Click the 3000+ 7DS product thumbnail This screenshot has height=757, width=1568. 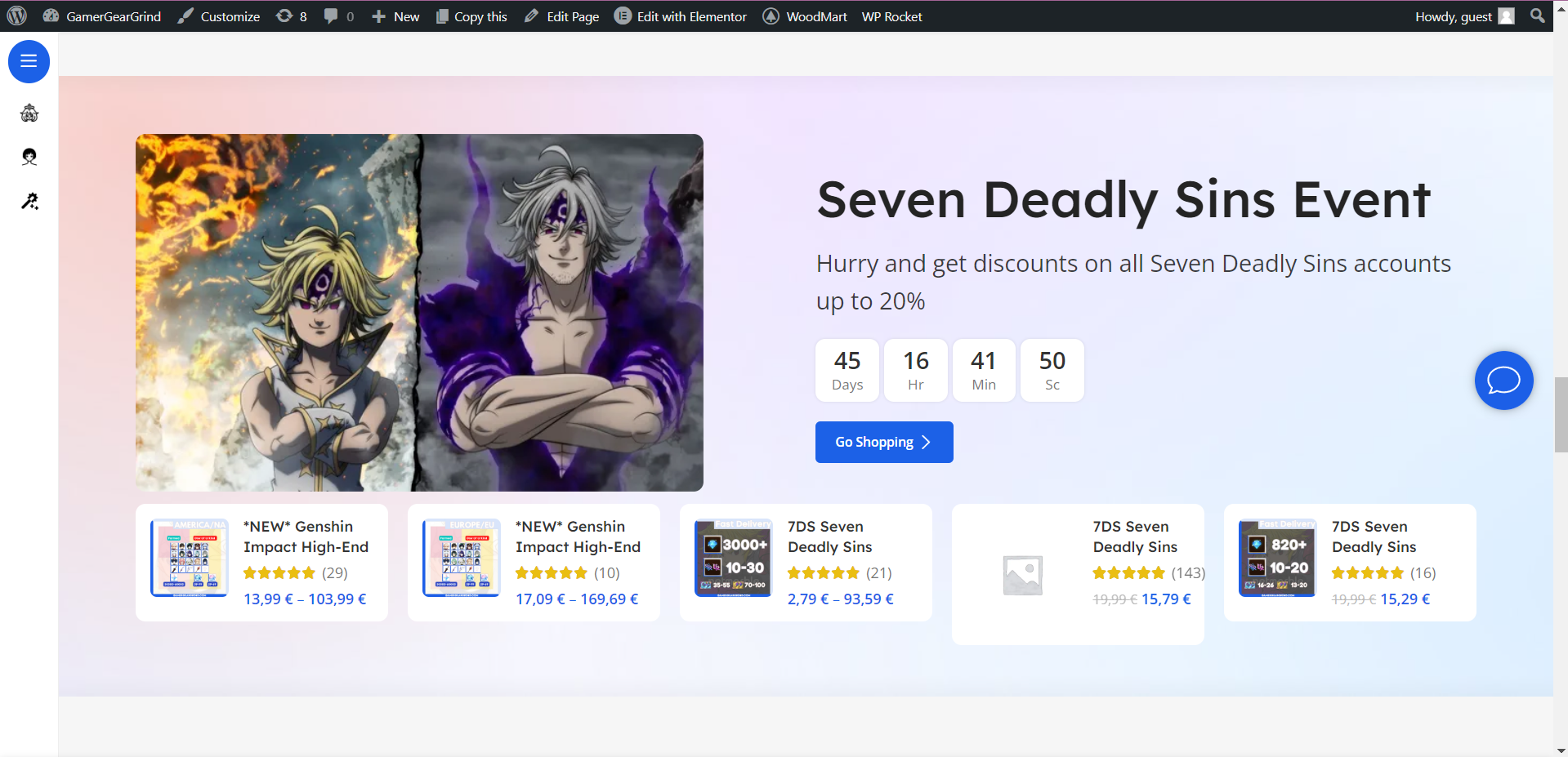coord(734,558)
